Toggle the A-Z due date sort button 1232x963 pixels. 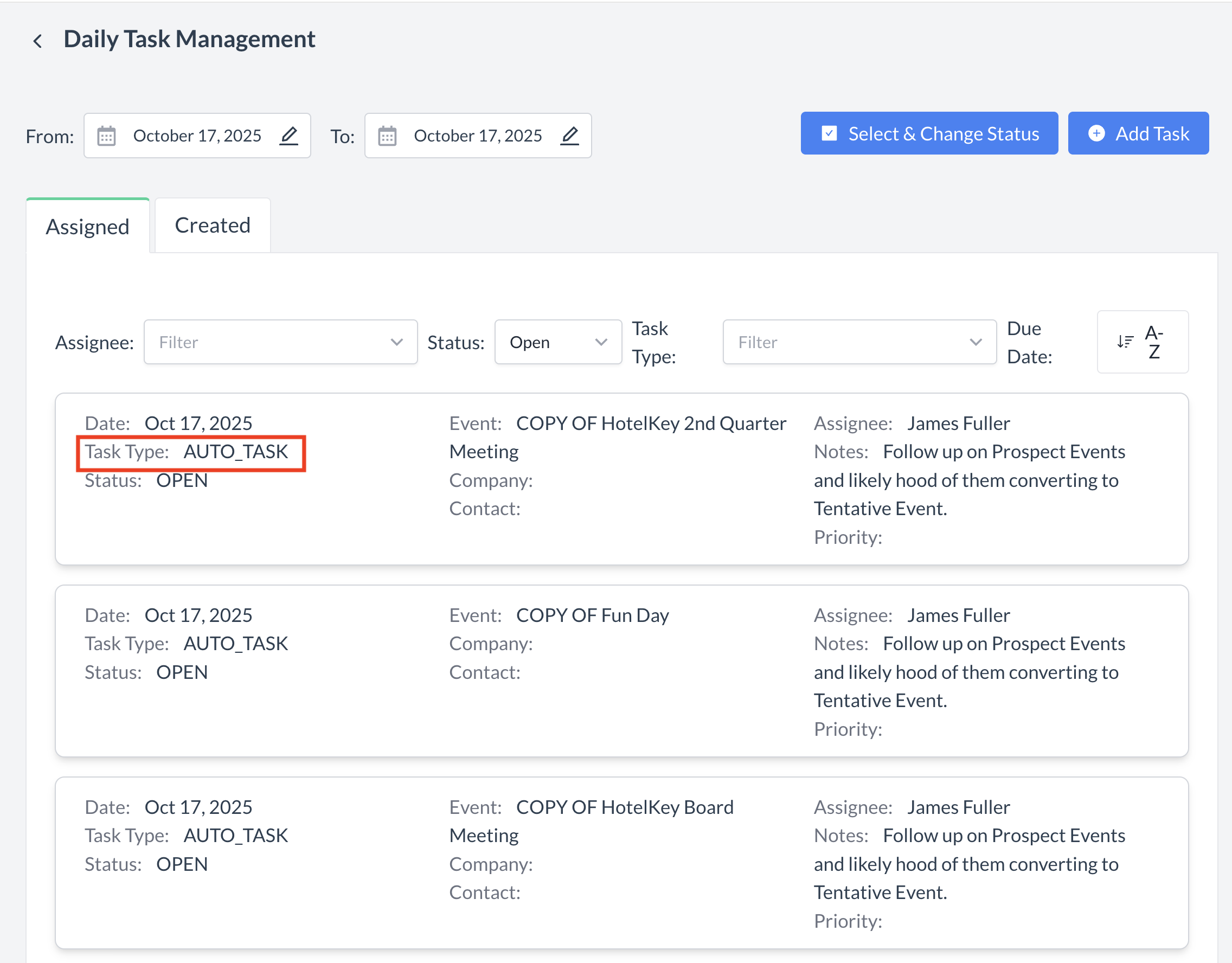pos(1153,342)
